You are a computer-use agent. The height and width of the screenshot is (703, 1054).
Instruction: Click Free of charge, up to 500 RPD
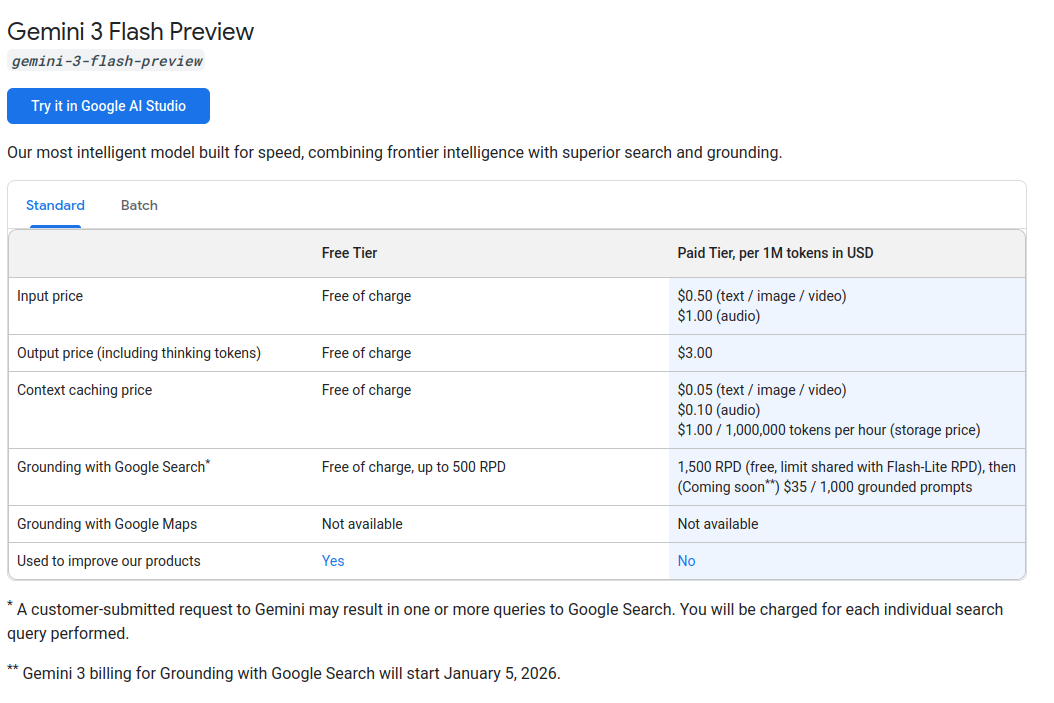pyautogui.click(x=413, y=467)
